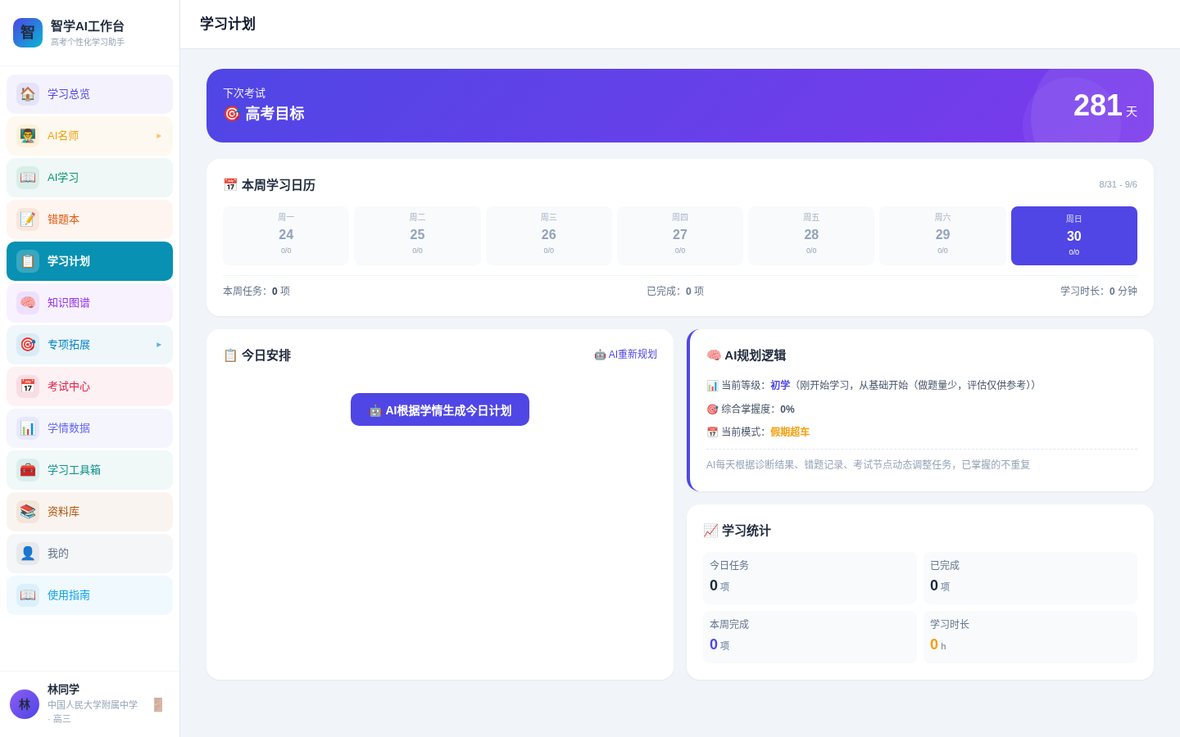Screen dimensions: 1180x737
Task: Open the 学习工具箱 sidebar entry
Action: tap(90, 470)
